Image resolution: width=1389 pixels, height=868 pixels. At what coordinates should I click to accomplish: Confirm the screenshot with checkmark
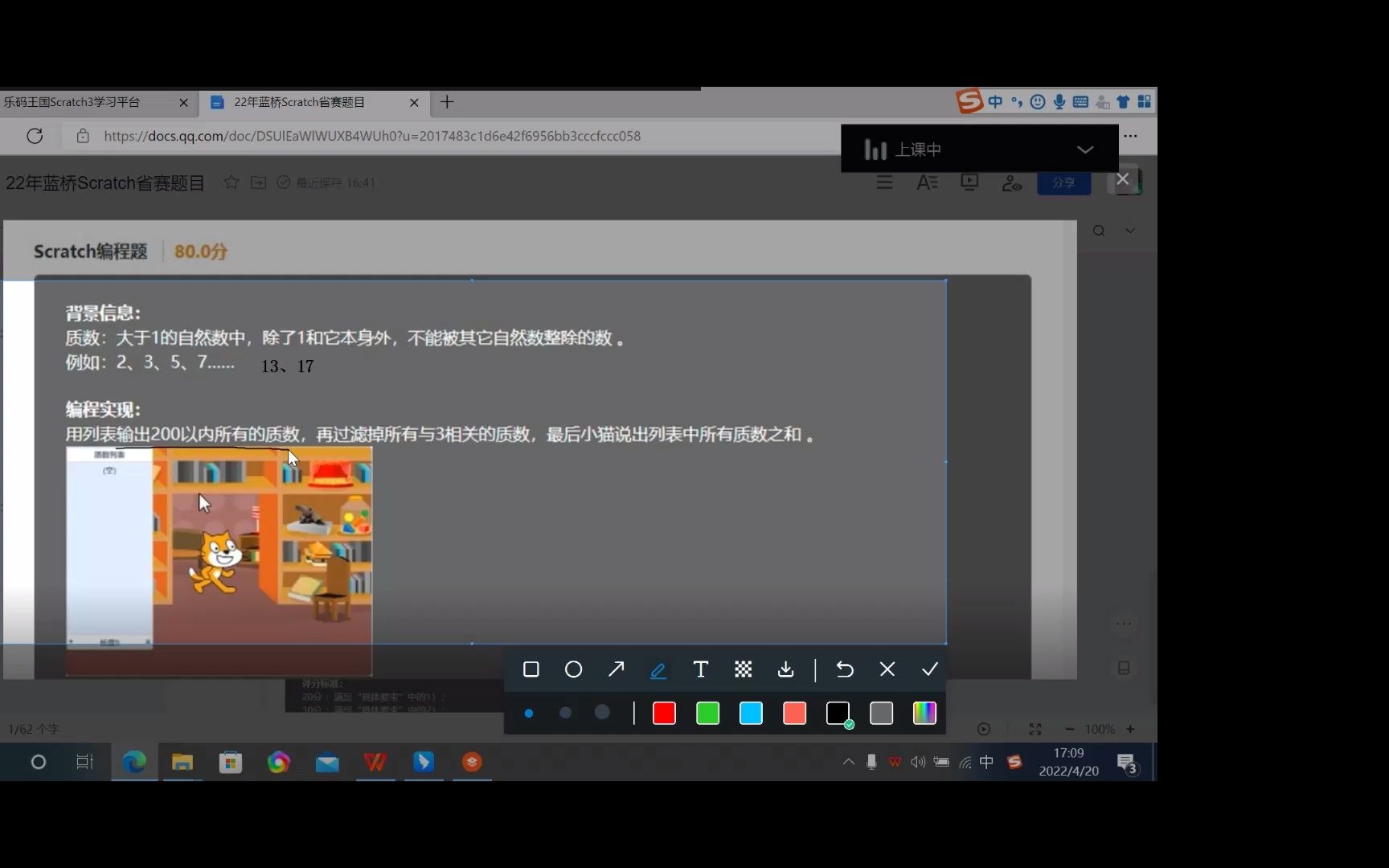click(930, 669)
